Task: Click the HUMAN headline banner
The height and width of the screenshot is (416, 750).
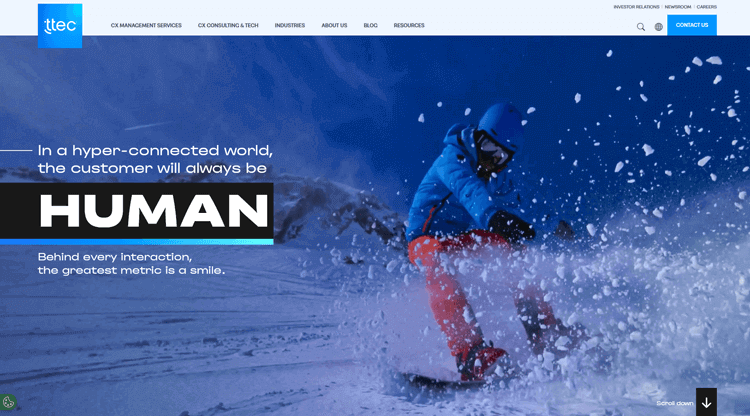Action: pos(137,211)
